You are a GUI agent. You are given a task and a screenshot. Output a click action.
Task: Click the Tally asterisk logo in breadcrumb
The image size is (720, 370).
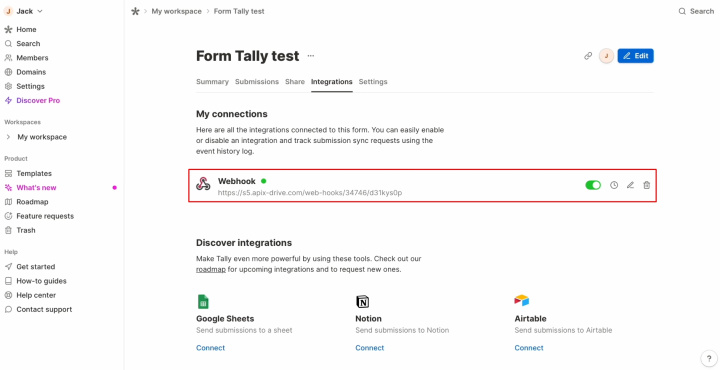pos(135,11)
